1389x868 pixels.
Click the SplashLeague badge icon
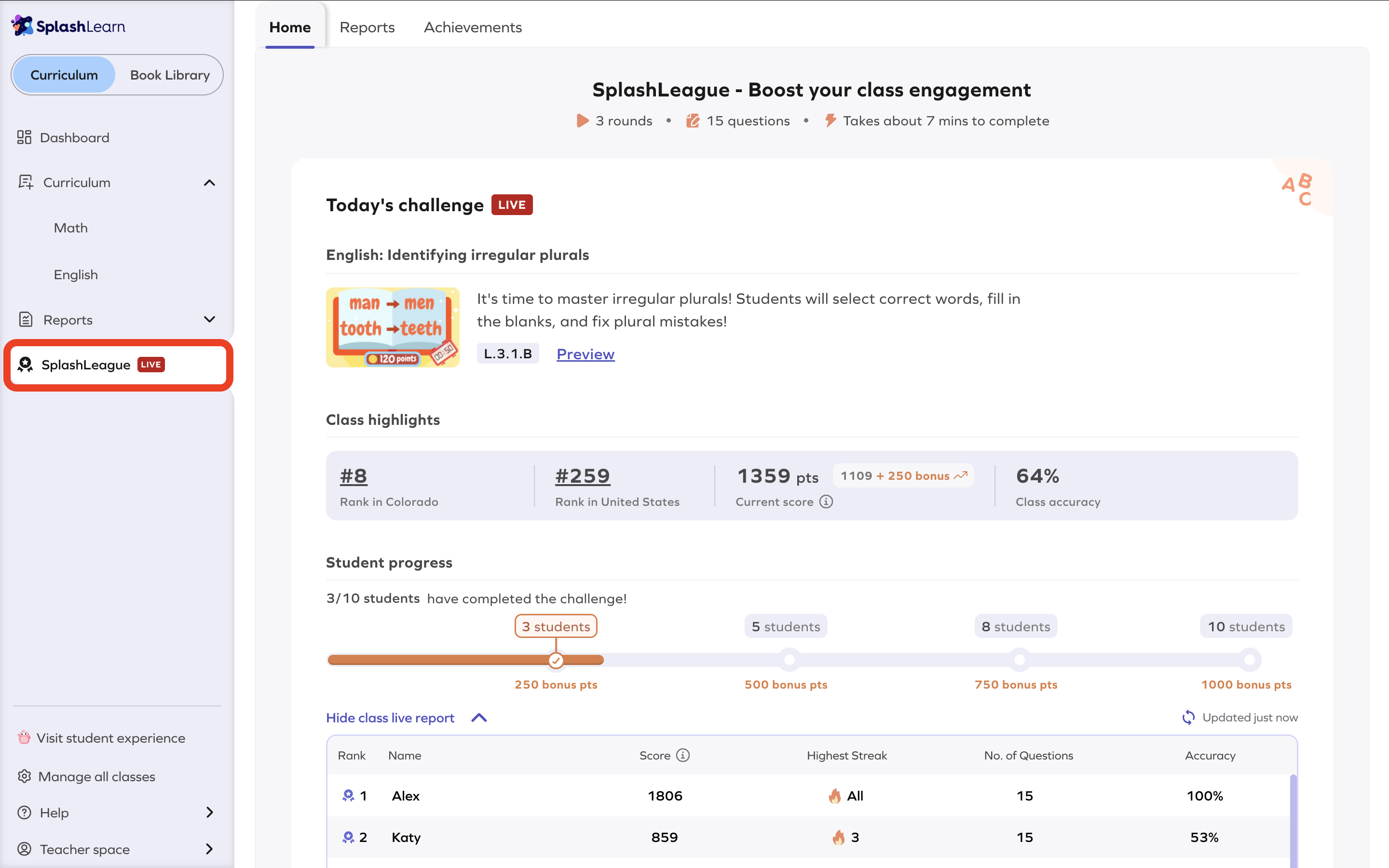25,365
